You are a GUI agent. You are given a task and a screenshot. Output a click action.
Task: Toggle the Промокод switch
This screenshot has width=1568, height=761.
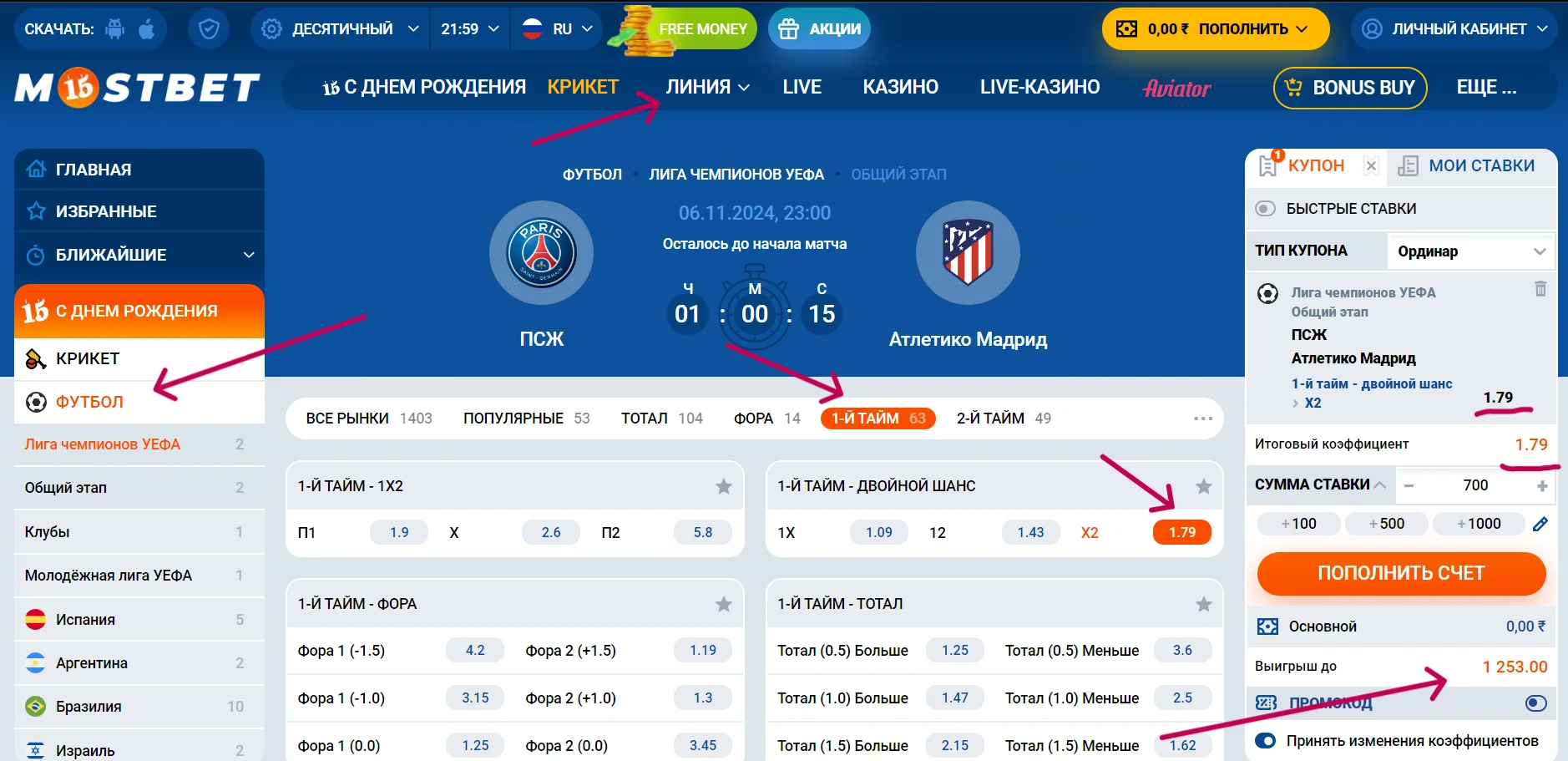coord(1535,703)
